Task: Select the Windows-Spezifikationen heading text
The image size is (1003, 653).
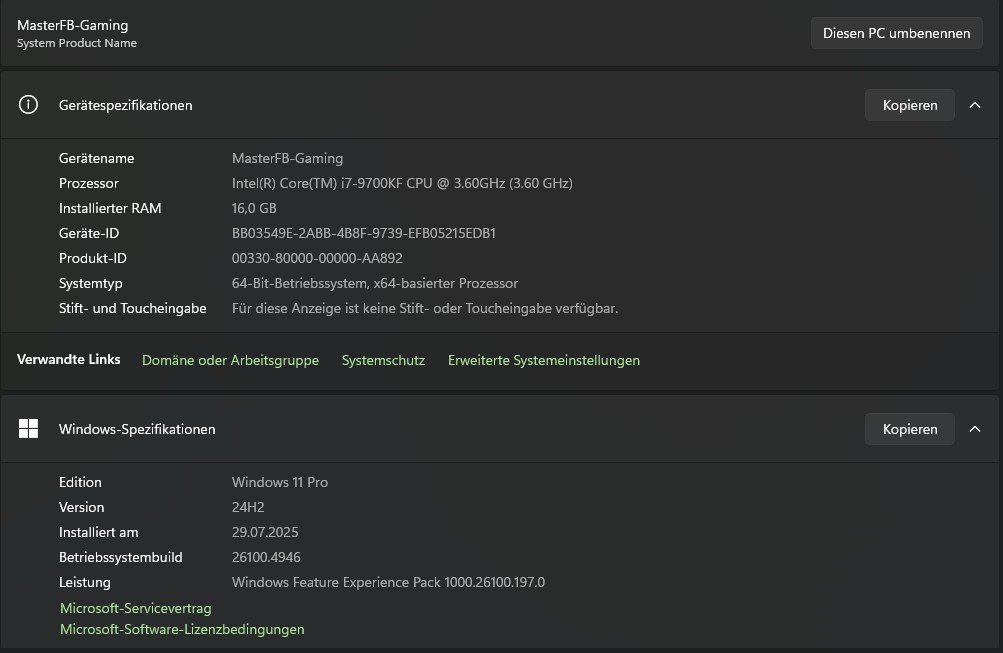Action: [x=137, y=429]
